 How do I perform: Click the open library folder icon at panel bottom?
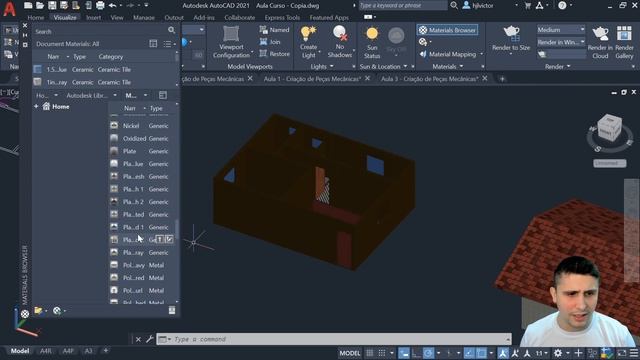coord(38,311)
